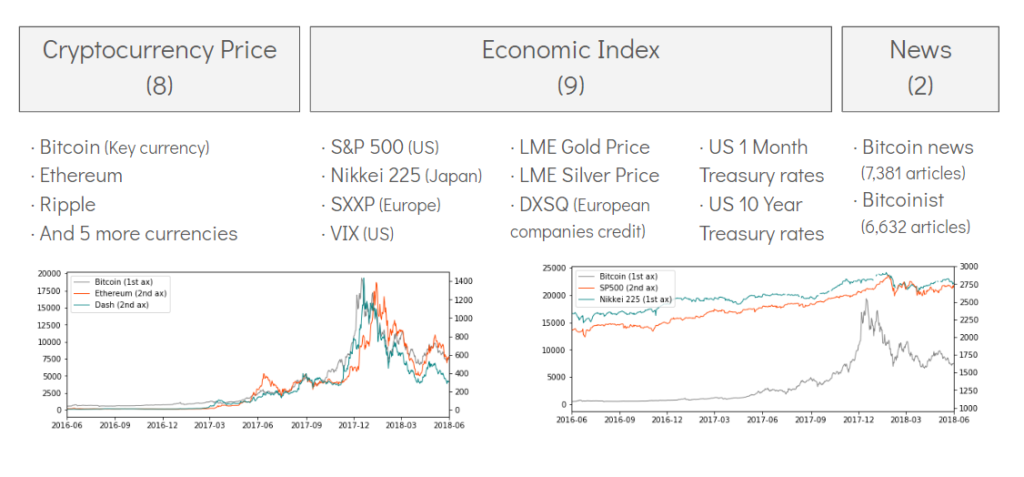Click the Nikkei 225 (Japan) list entry
Viewport: 1024px width, 477px height.
tap(406, 176)
